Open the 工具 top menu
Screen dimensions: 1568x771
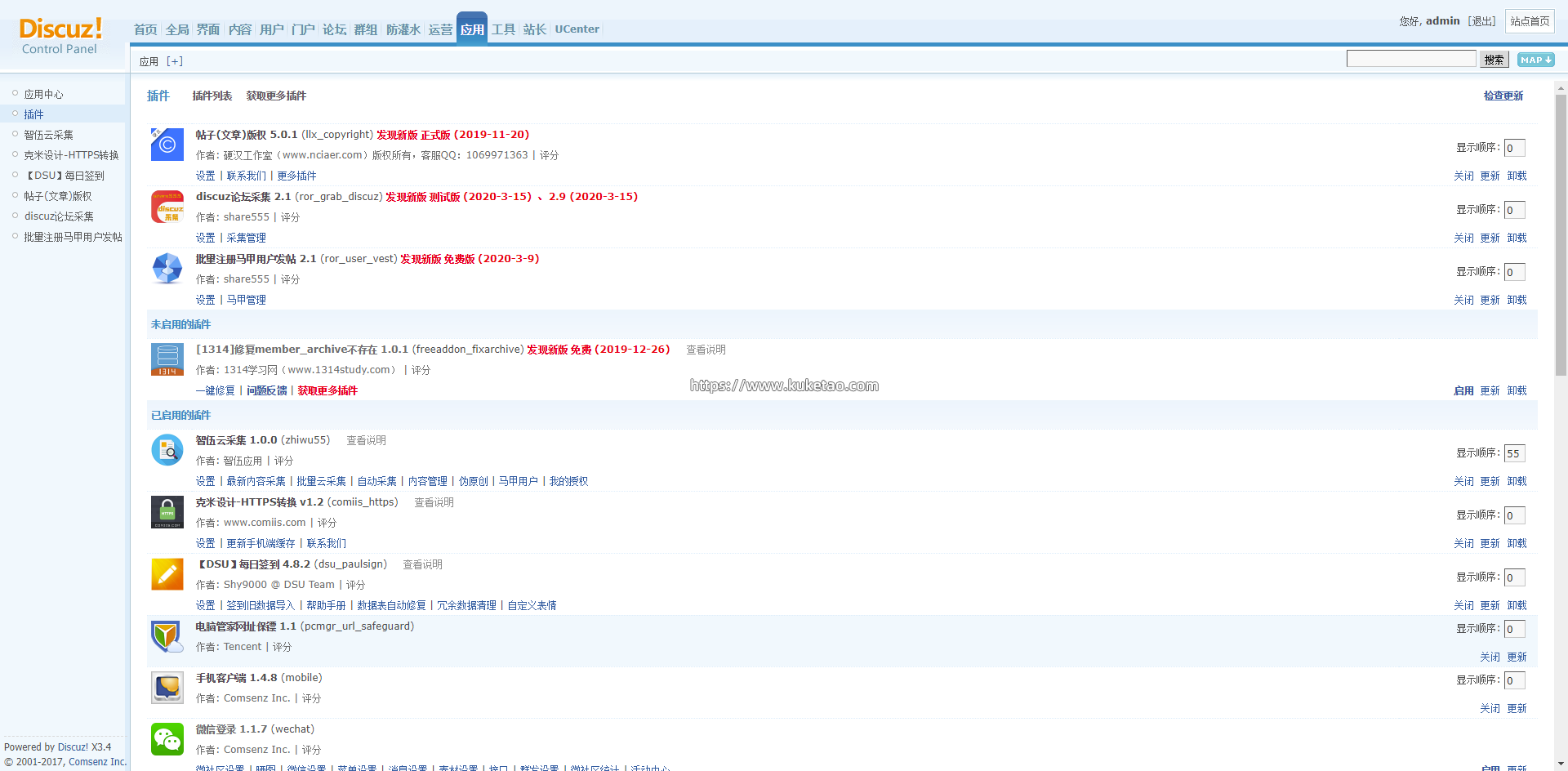504,29
